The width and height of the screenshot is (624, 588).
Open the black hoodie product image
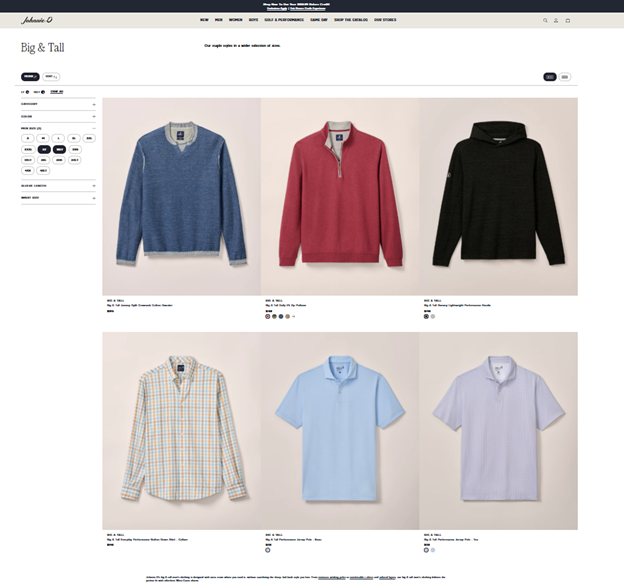click(498, 196)
